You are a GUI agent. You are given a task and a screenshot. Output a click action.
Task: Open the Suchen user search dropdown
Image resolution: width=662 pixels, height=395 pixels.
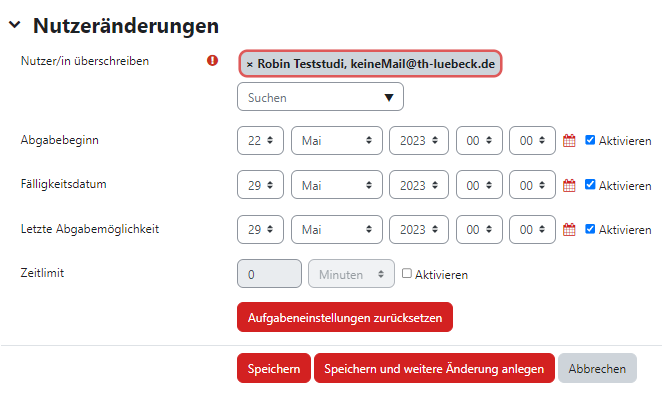pyautogui.click(x=320, y=97)
